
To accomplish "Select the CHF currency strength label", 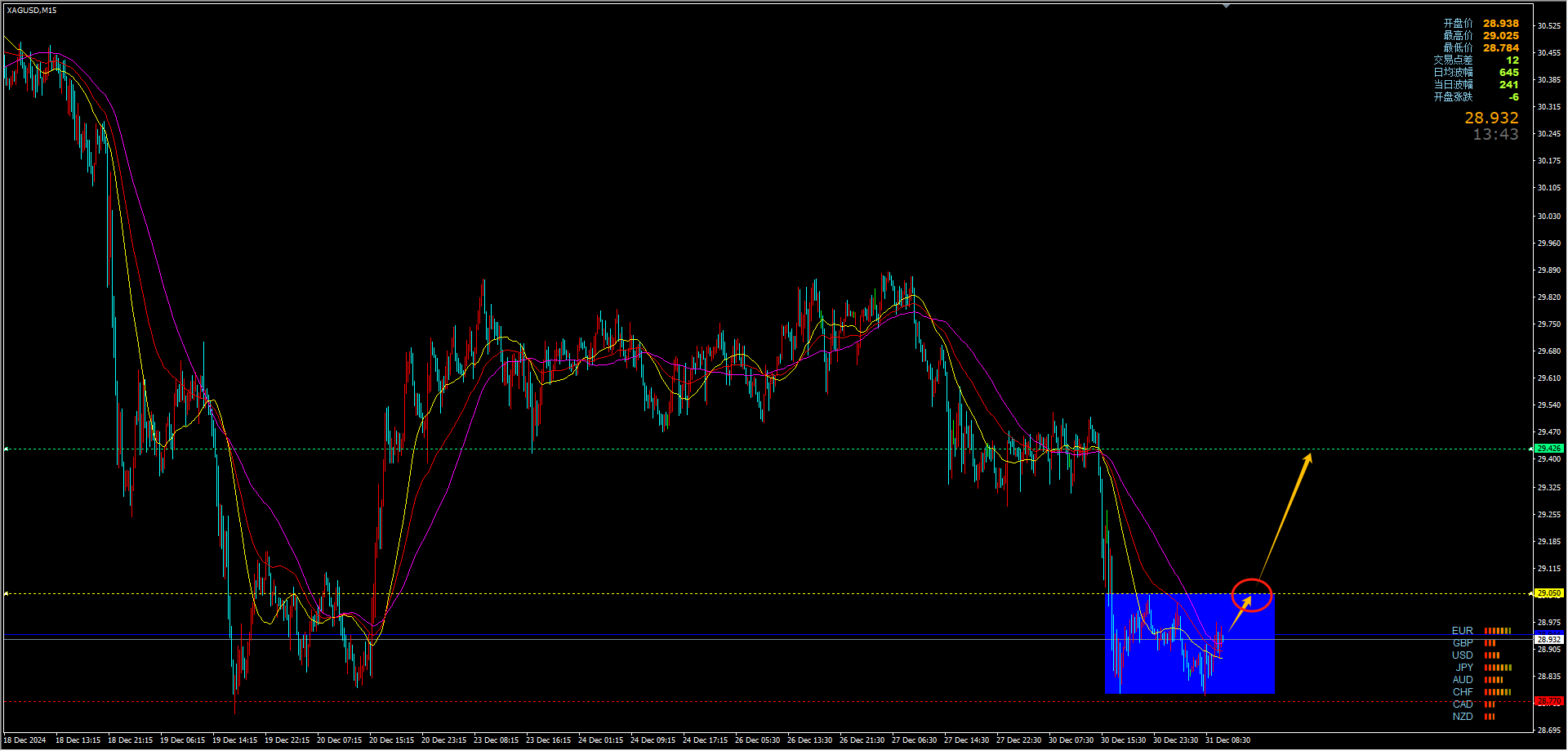I will pos(1463,692).
